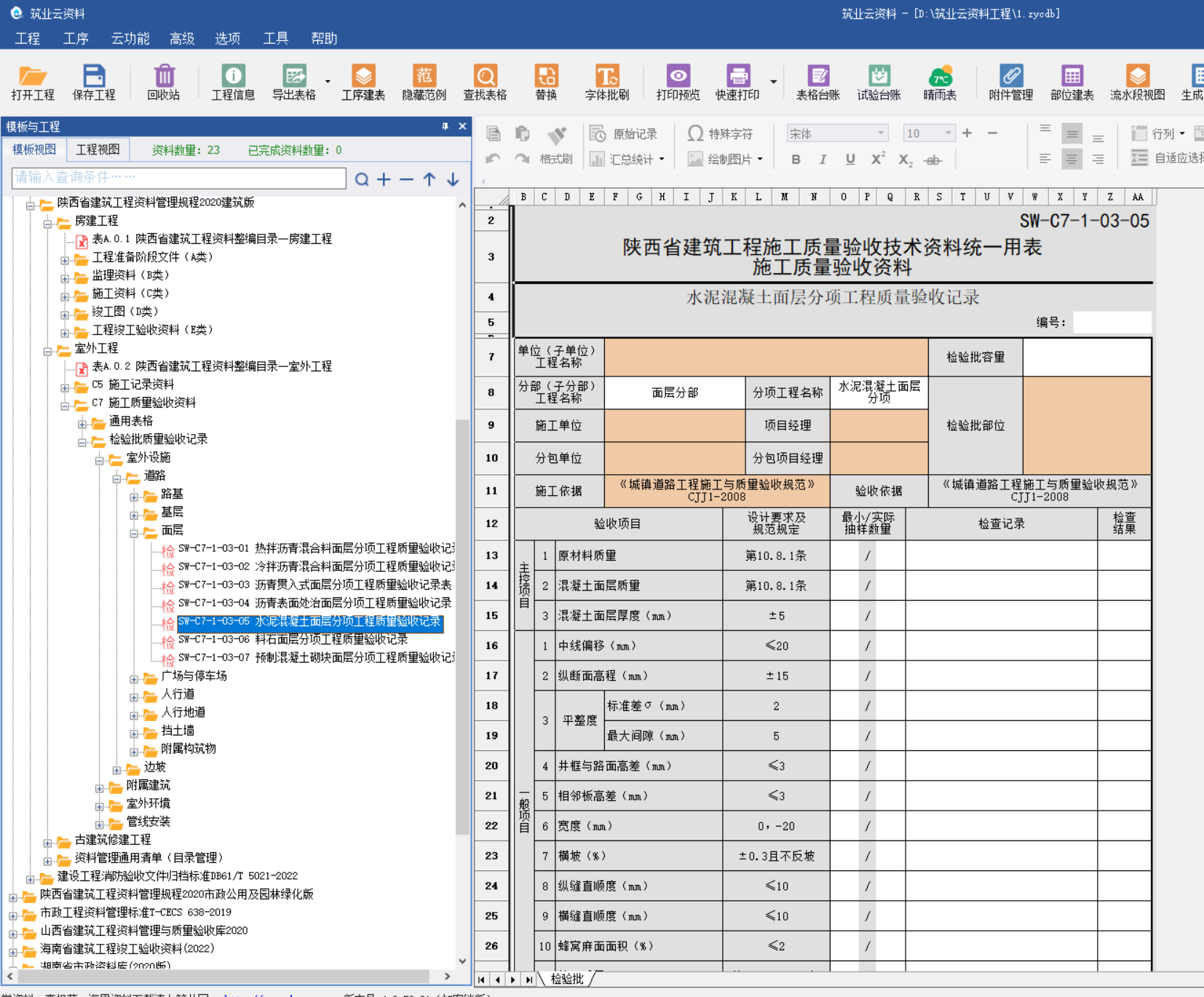Expand the 路基 tree node
The width and height of the screenshot is (1204, 997).
[134, 496]
